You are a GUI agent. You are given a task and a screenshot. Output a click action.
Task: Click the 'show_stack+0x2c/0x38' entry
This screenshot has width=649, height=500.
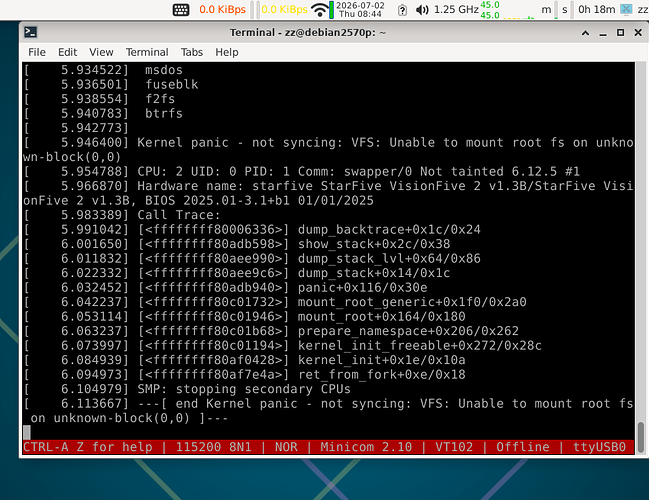pos(374,244)
